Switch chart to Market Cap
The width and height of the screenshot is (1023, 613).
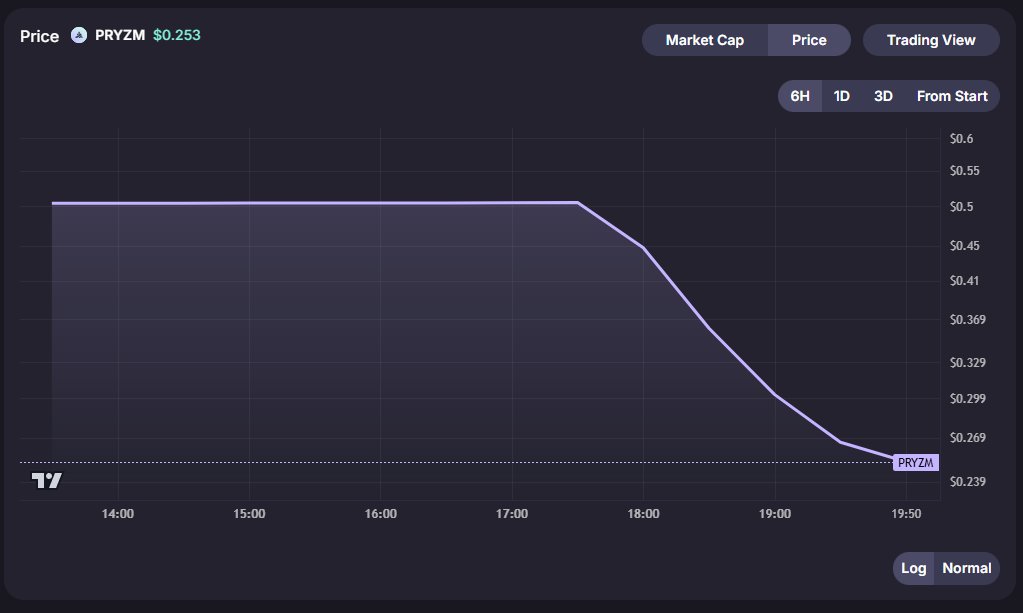[x=705, y=40]
